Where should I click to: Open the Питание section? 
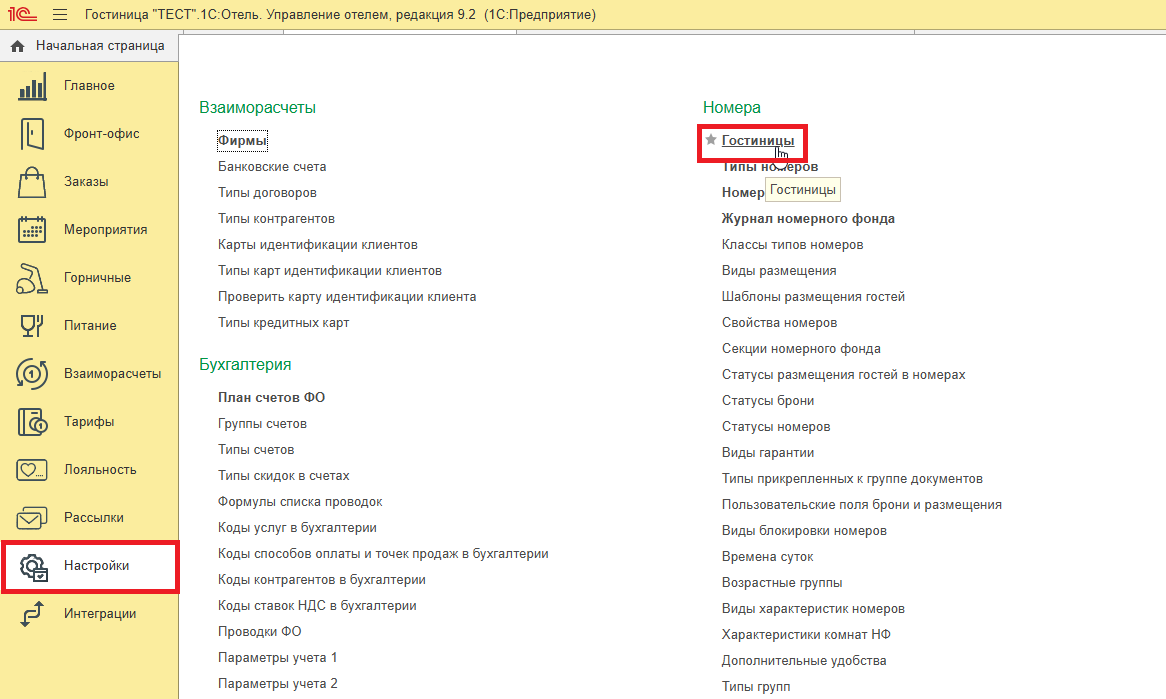tap(89, 326)
